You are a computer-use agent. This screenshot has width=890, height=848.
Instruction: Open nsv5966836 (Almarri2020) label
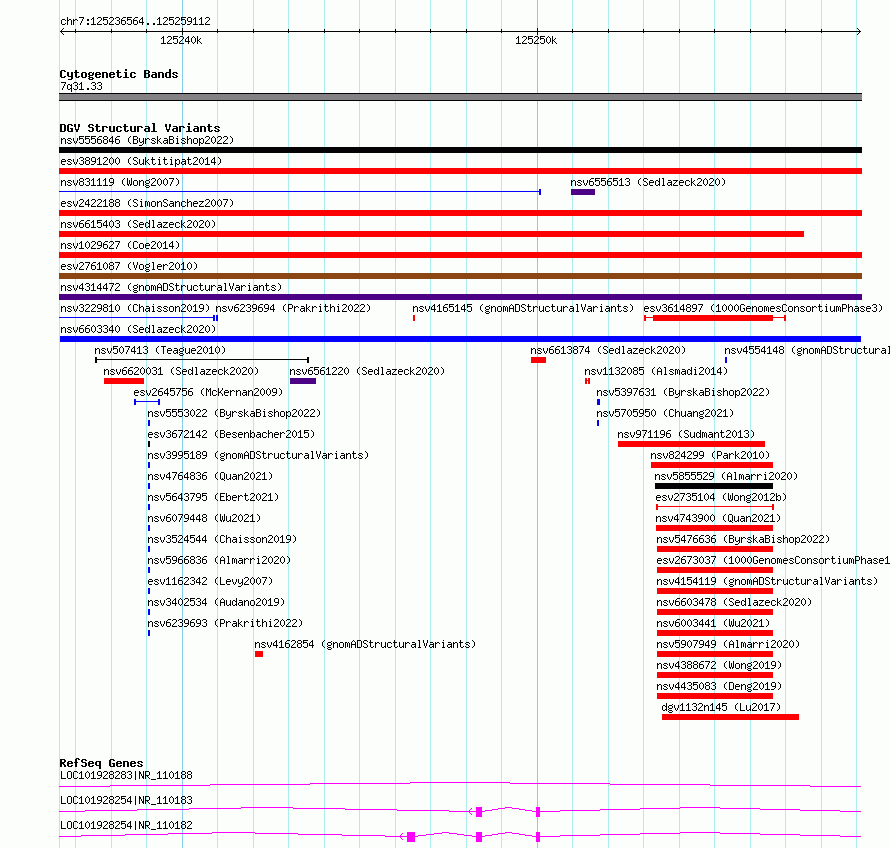[x=220, y=560]
